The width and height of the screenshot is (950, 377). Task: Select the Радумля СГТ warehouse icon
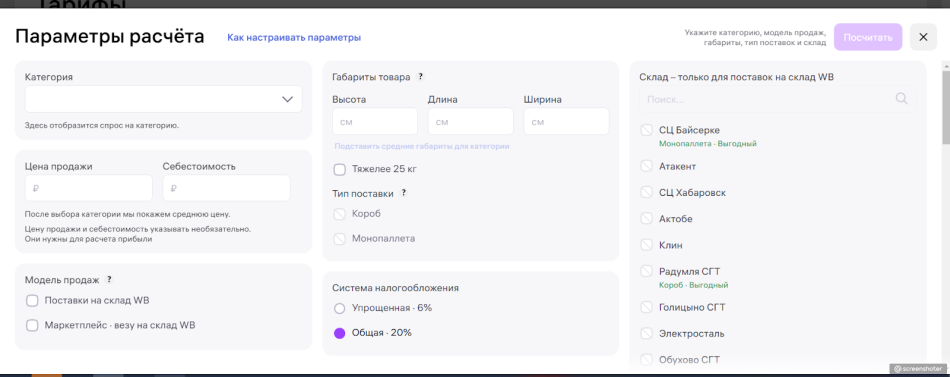[x=646, y=271]
